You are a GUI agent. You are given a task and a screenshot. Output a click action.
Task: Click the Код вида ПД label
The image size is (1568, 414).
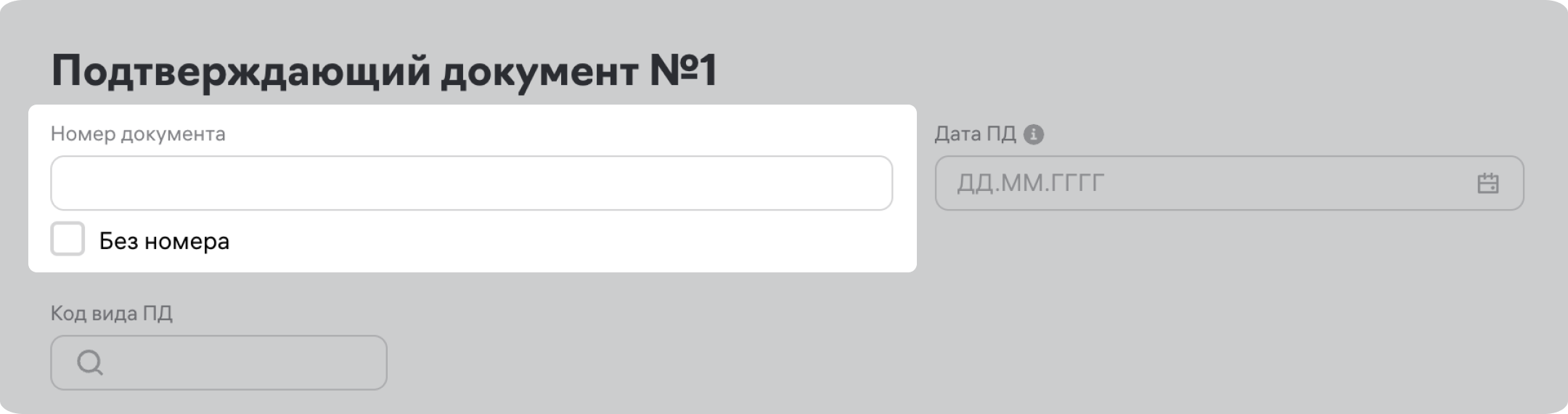pos(112,314)
